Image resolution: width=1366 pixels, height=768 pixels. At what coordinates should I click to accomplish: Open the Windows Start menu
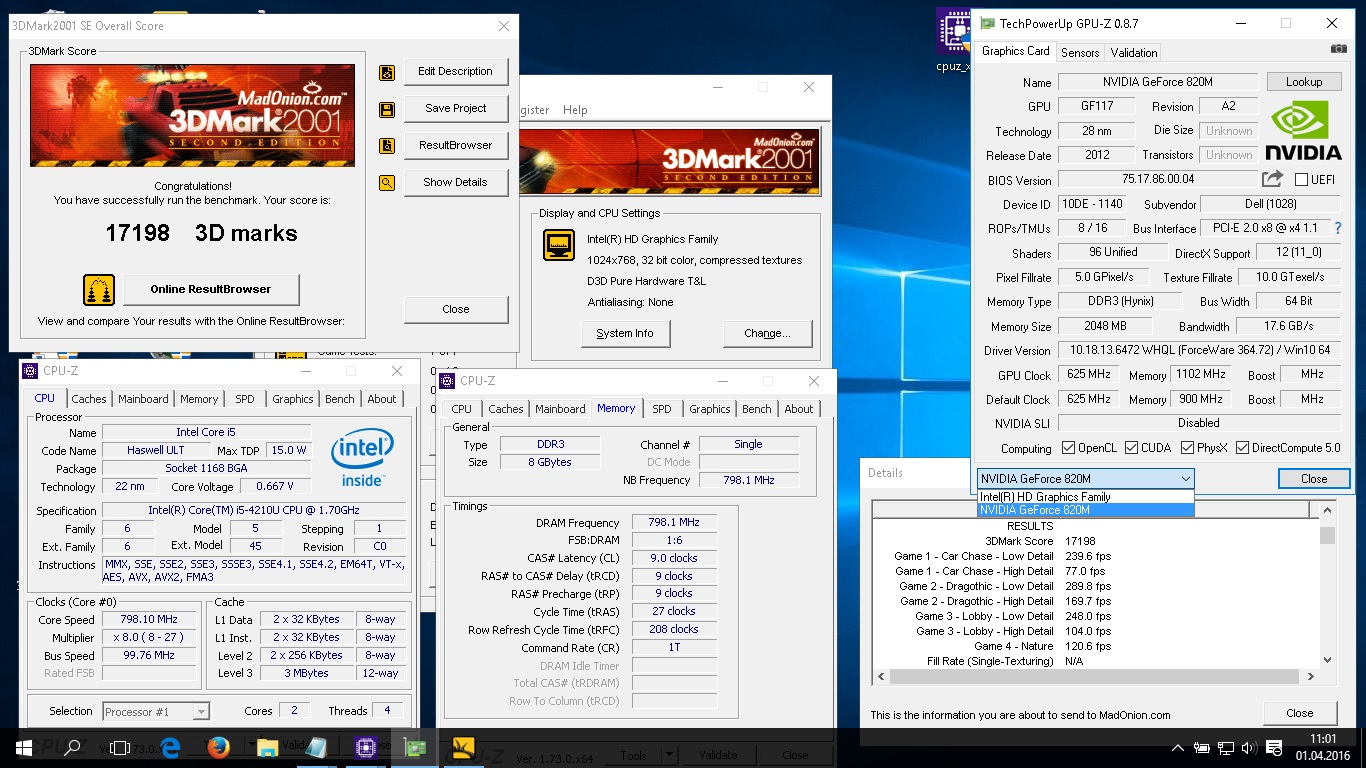pyautogui.click(x=24, y=748)
